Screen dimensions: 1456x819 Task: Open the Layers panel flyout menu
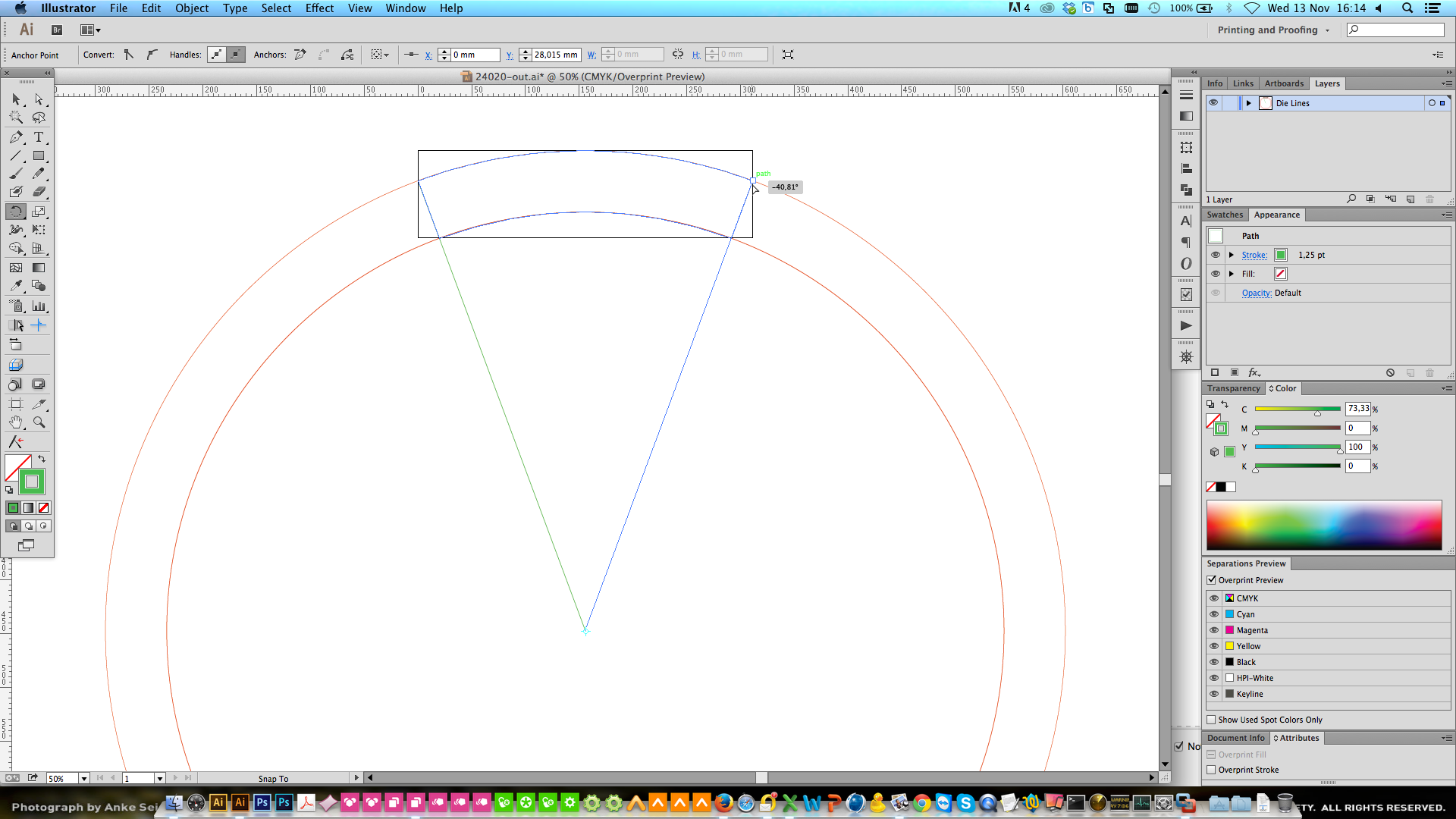click(1447, 83)
